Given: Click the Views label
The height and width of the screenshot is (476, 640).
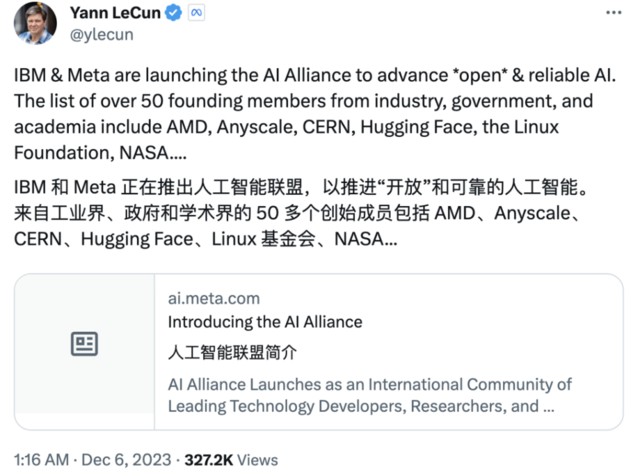Looking at the screenshot, I should 259,458.
